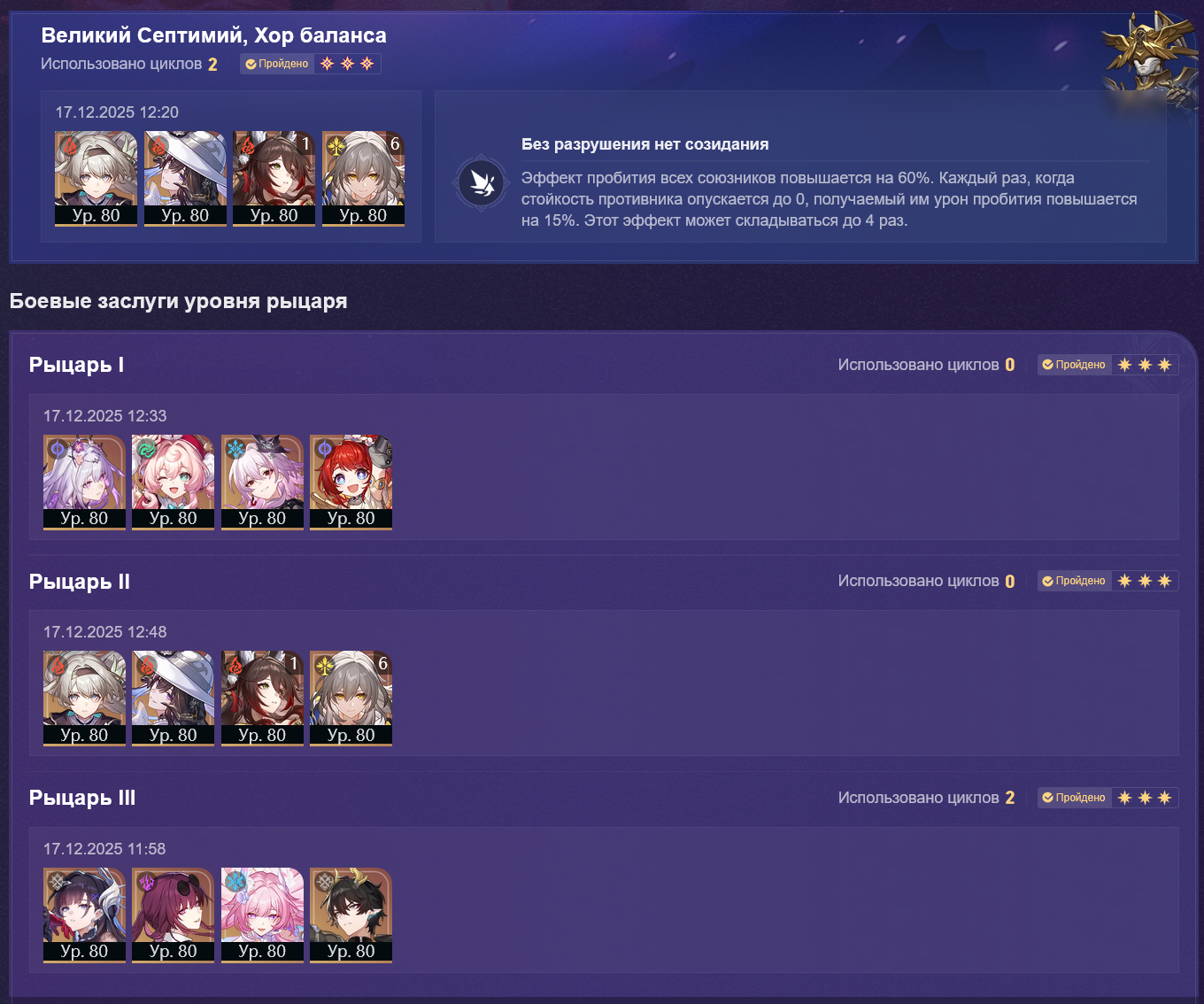Image resolution: width=1204 pixels, height=1004 pixels.
Task: Open the pink-haired ice character in Рыцарь III
Action: pos(262,915)
